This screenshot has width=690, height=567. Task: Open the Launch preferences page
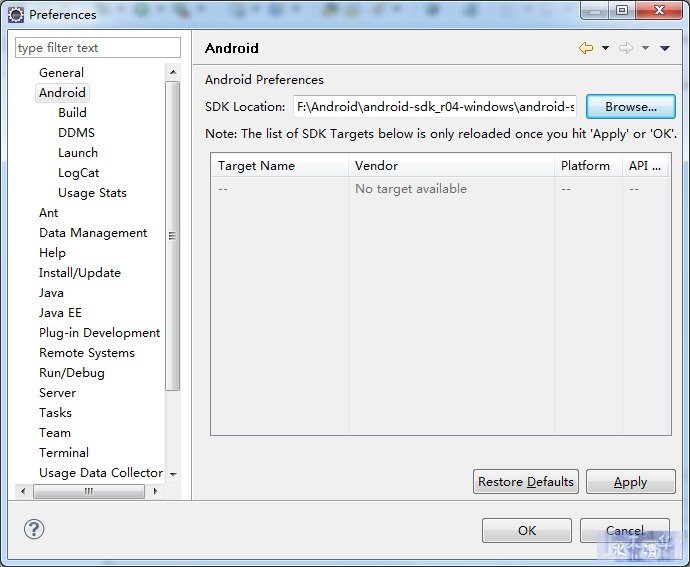point(78,153)
